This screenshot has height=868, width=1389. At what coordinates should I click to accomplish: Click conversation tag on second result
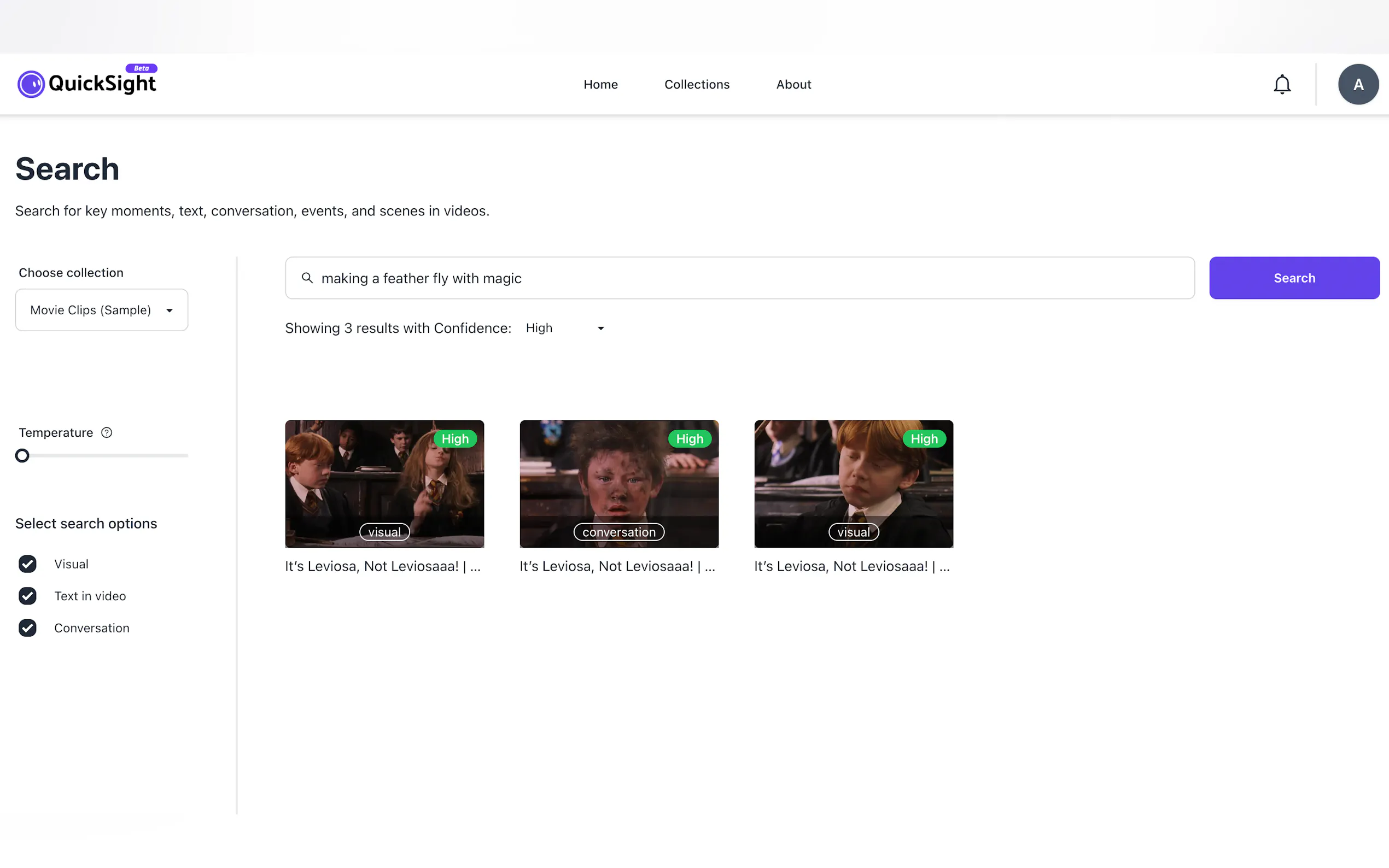[618, 532]
